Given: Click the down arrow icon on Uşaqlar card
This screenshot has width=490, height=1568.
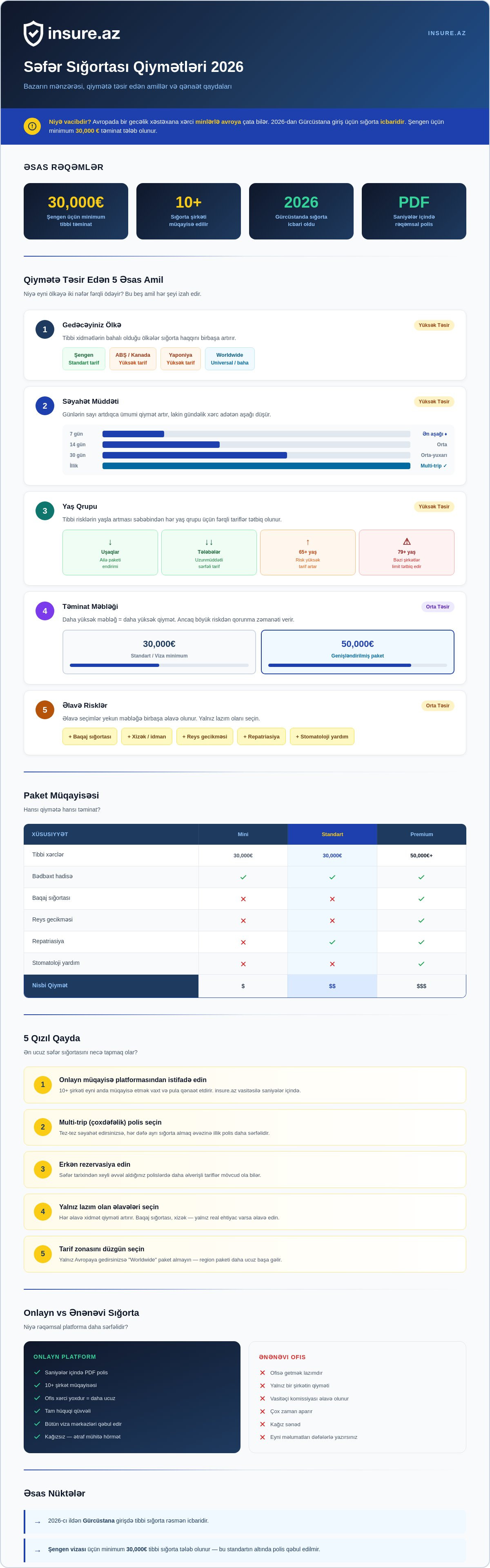Looking at the screenshot, I should [x=110, y=542].
